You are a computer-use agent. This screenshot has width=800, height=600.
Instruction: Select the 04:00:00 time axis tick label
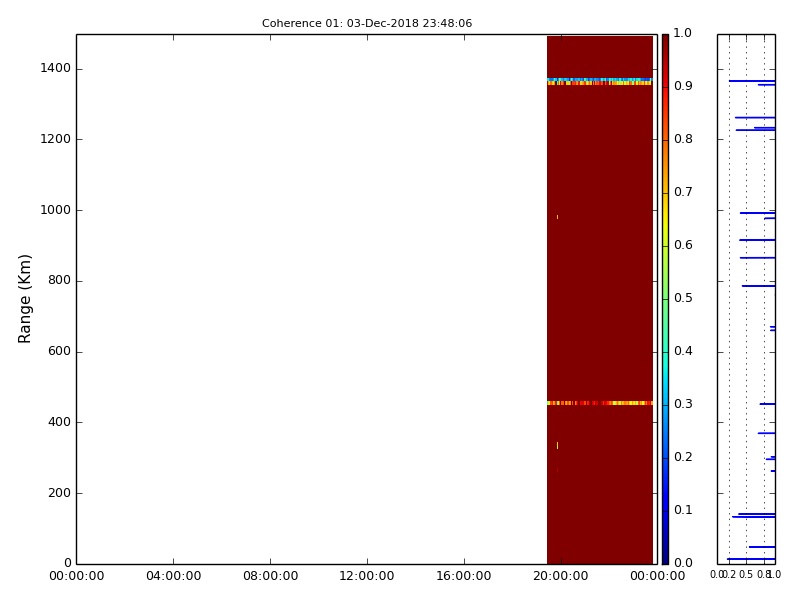(173, 576)
